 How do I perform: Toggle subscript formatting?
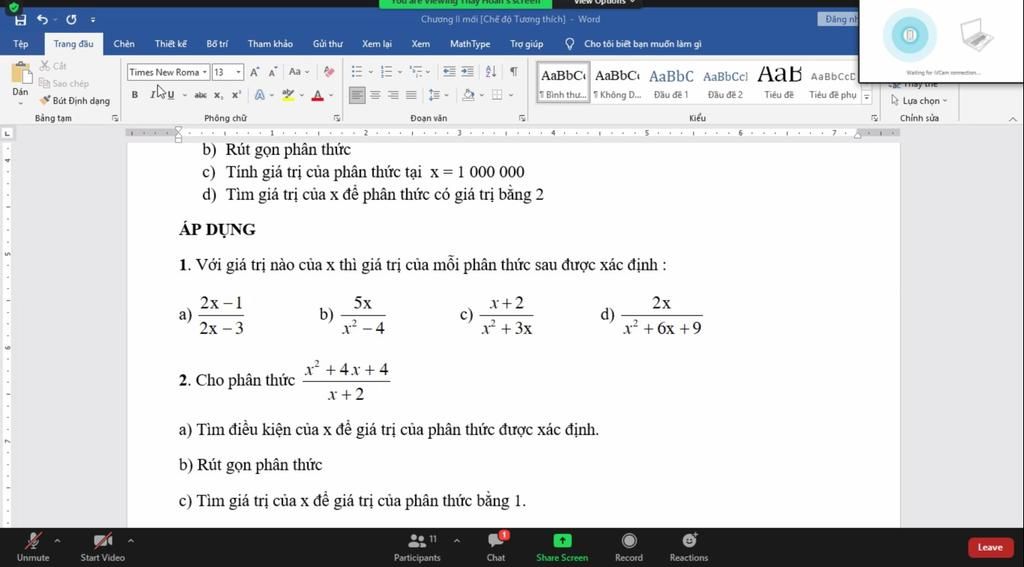(218, 95)
